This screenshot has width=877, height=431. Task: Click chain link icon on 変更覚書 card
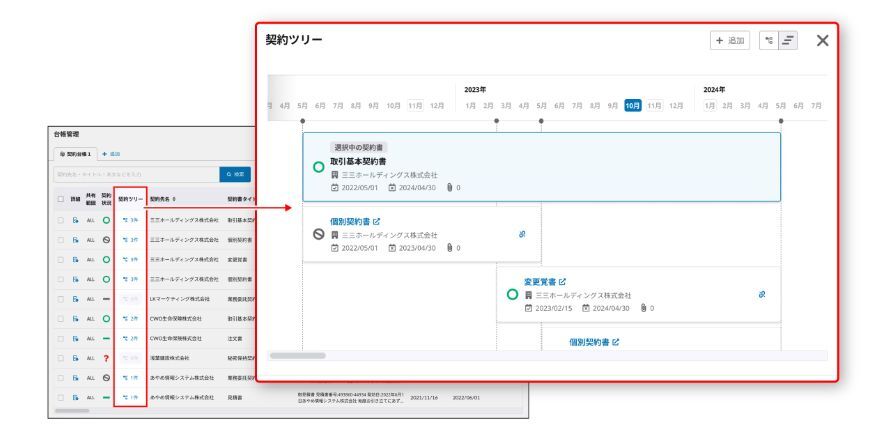coord(762,295)
